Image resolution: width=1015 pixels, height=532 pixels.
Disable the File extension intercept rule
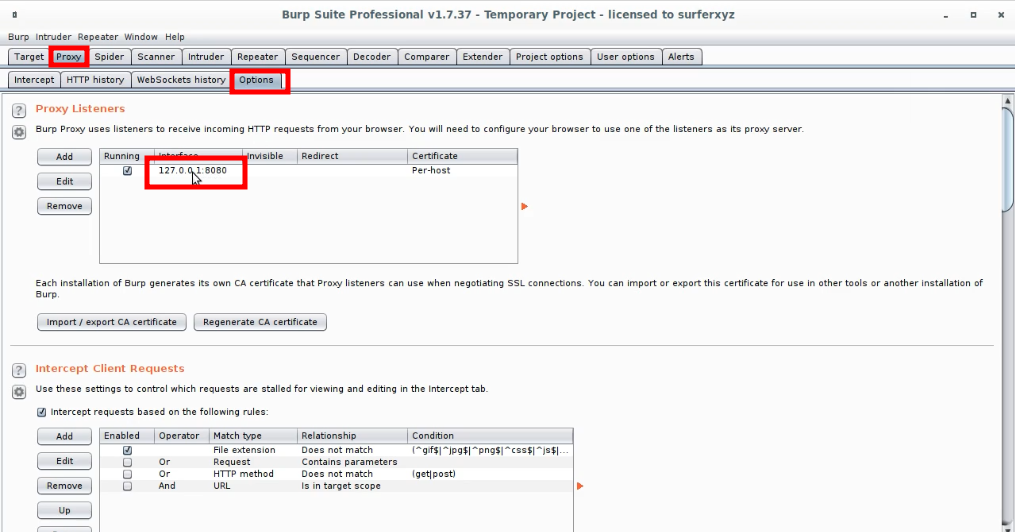pos(128,450)
